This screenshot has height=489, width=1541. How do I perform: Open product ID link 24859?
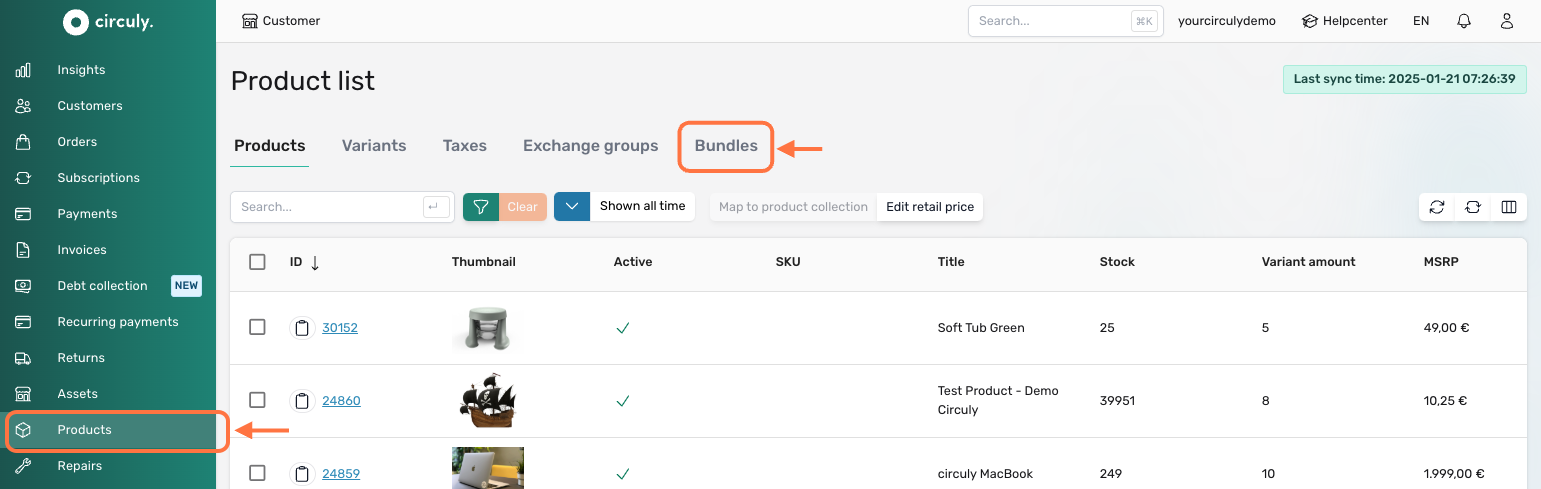pyautogui.click(x=341, y=474)
